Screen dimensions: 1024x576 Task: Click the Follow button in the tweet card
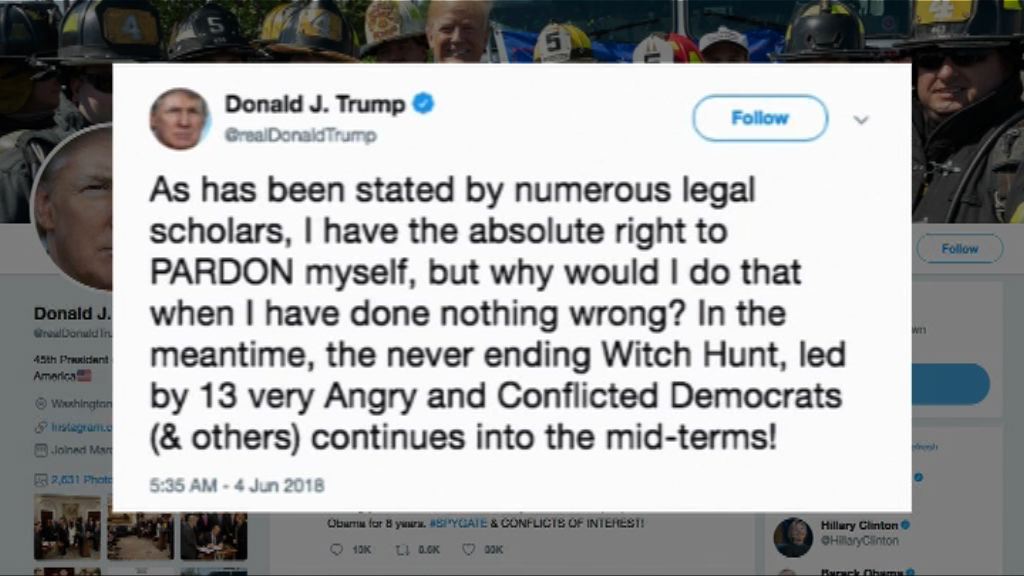click(760, 118)
